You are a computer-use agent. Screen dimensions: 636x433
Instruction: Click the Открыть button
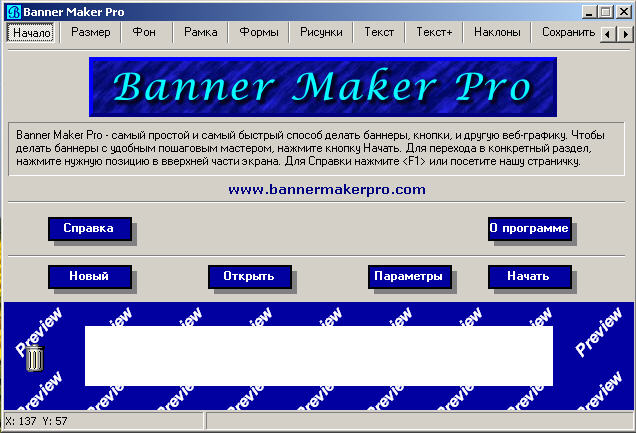coord(250,277)
